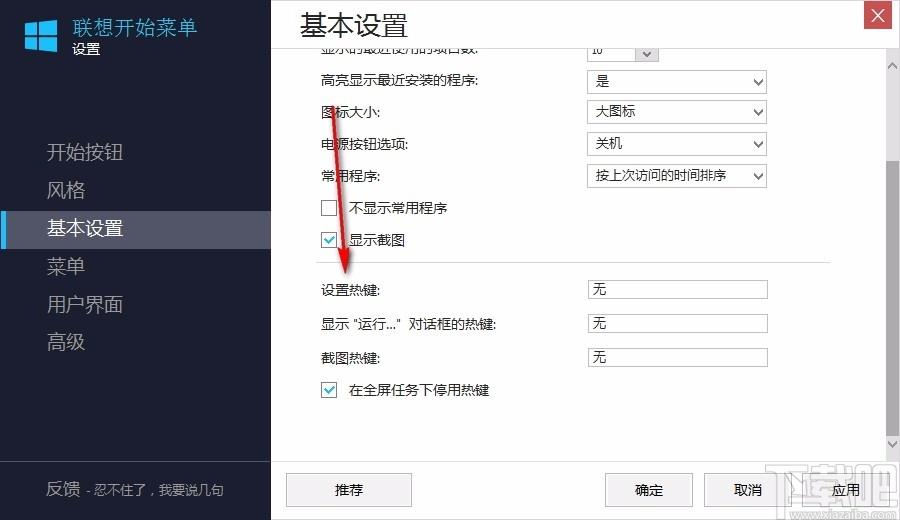The width and height of the screenshot is (900, 520).
Task: Click the vertical scrollbar thumb
Action: pyautogui.click(x=893, y=298)
